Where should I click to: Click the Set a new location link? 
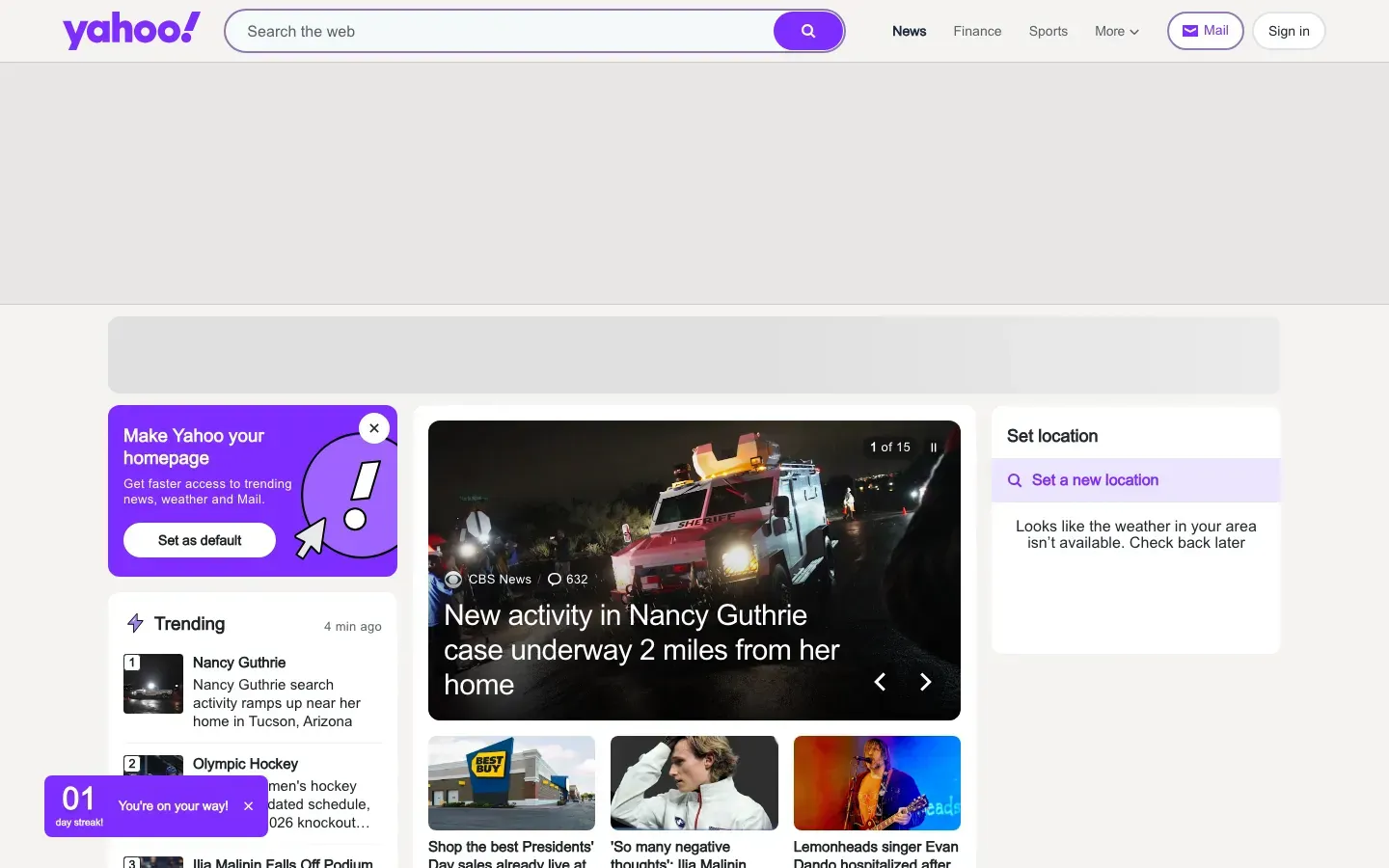(x=1095, y=479)
